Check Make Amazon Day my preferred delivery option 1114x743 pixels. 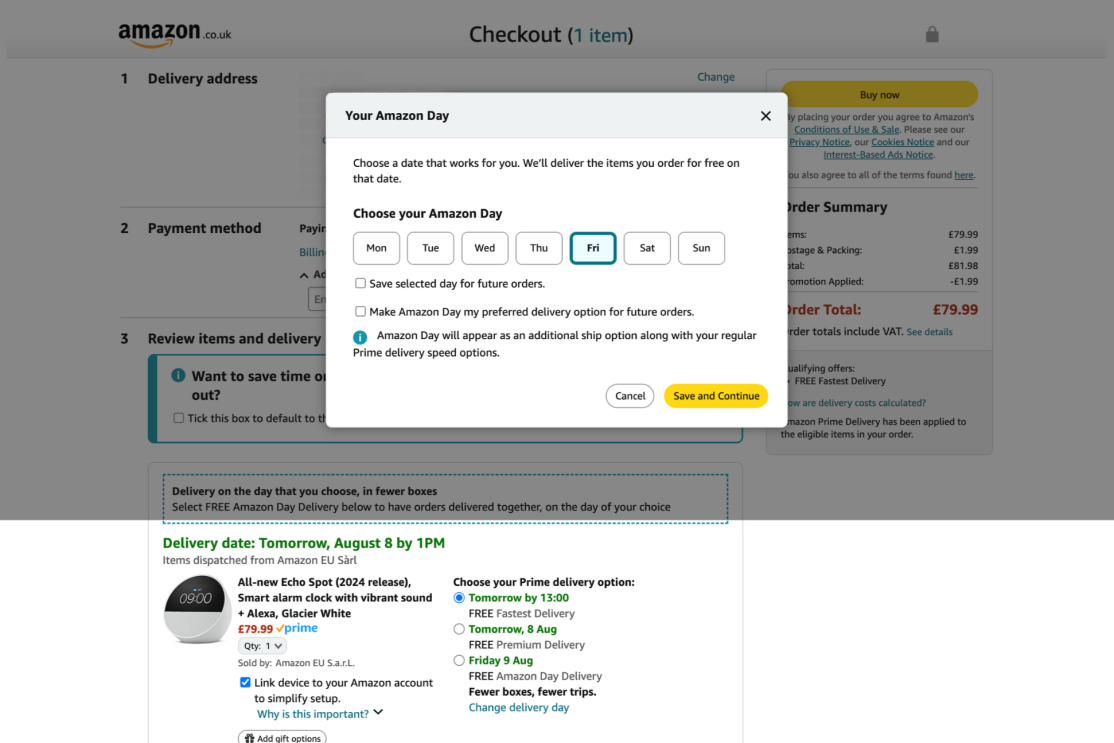tap(359, 312)
